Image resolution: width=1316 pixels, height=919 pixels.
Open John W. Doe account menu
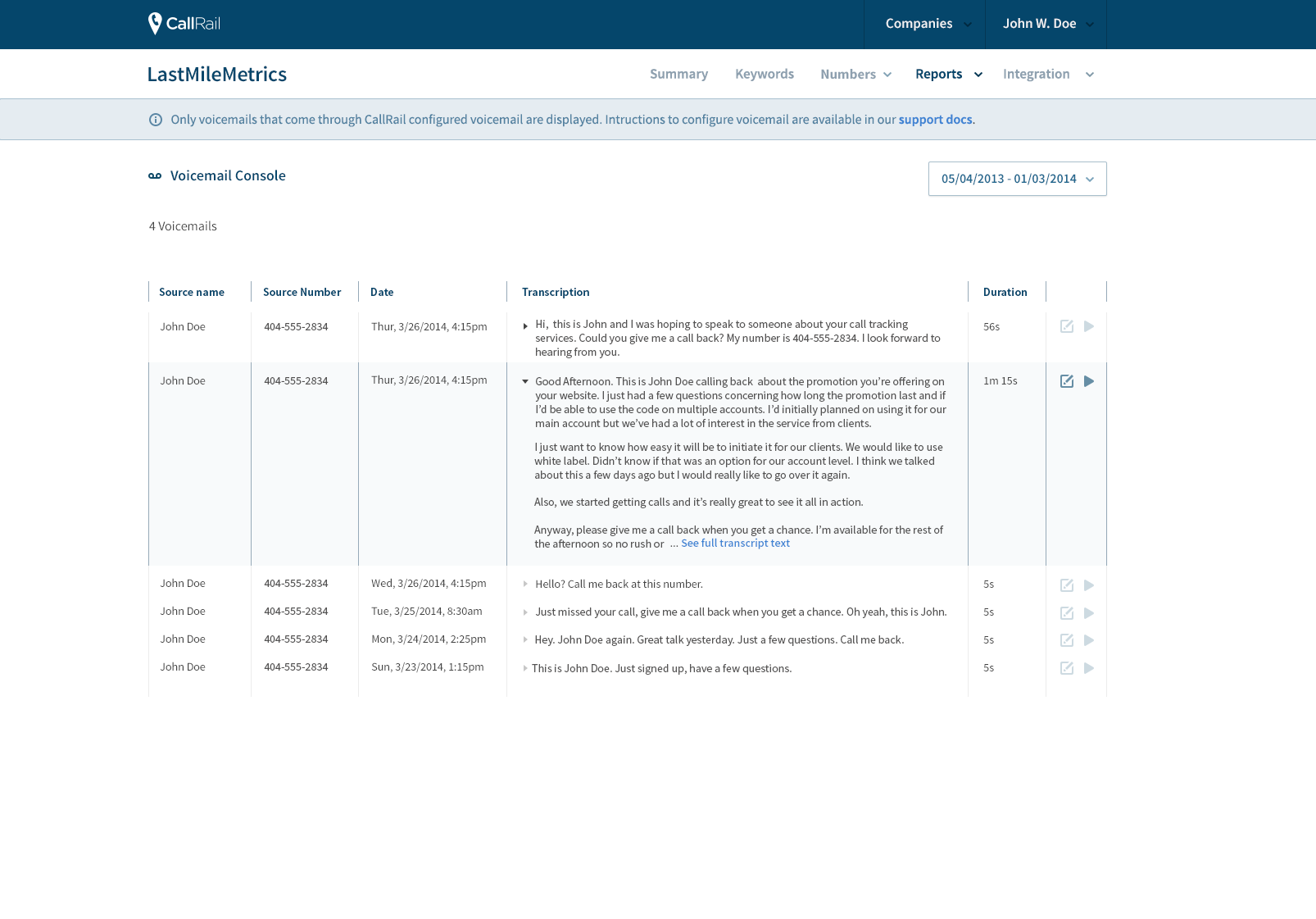pyautogui.click(x=1047, y=24)
